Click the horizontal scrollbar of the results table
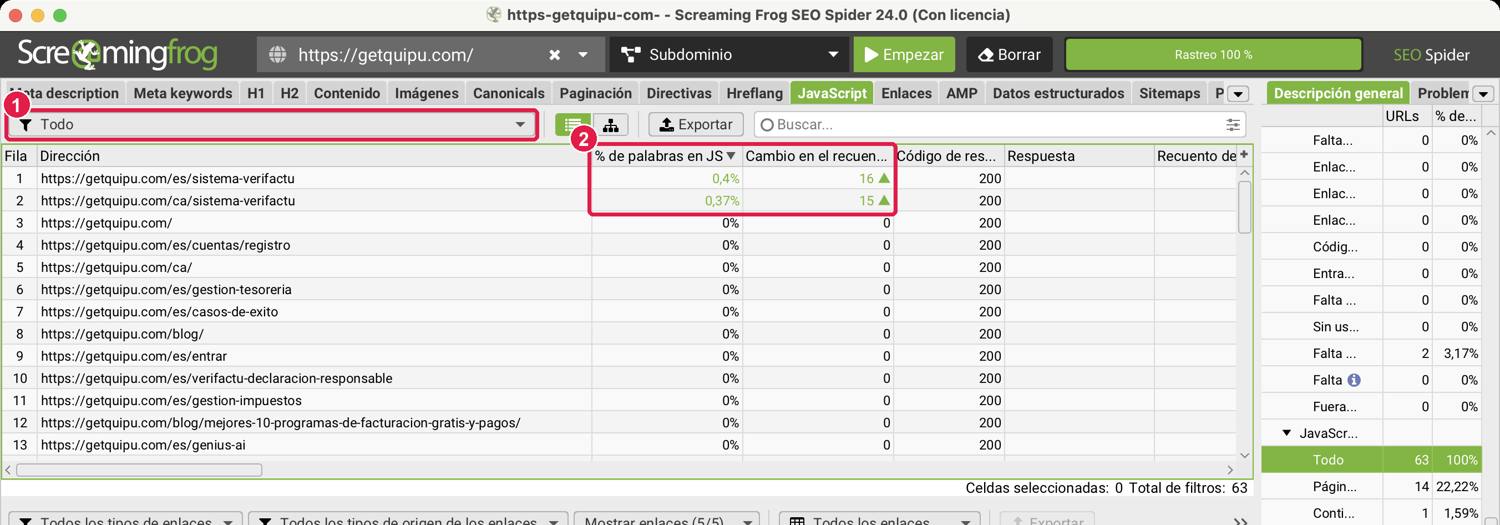 coord(139,469)
